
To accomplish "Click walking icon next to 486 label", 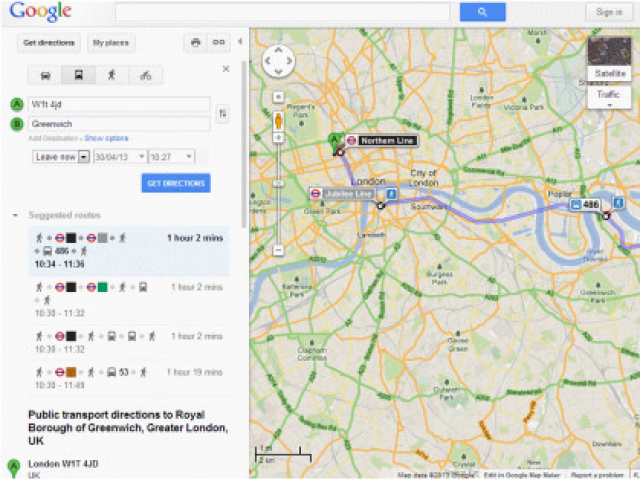I will pos(619,203).
